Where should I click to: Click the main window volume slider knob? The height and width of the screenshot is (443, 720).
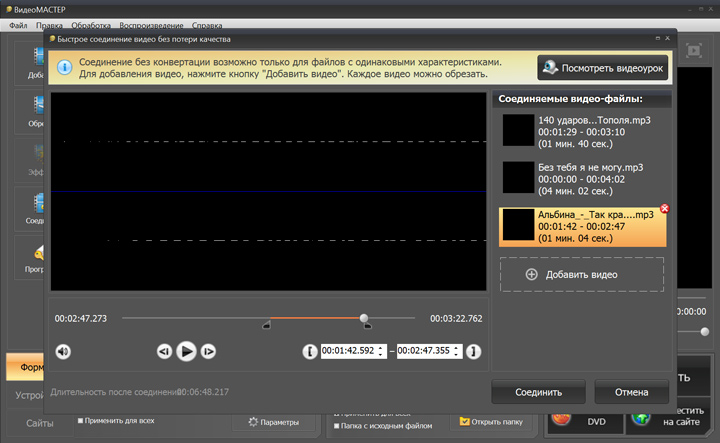pyautogui.click(x=705, y=331)
